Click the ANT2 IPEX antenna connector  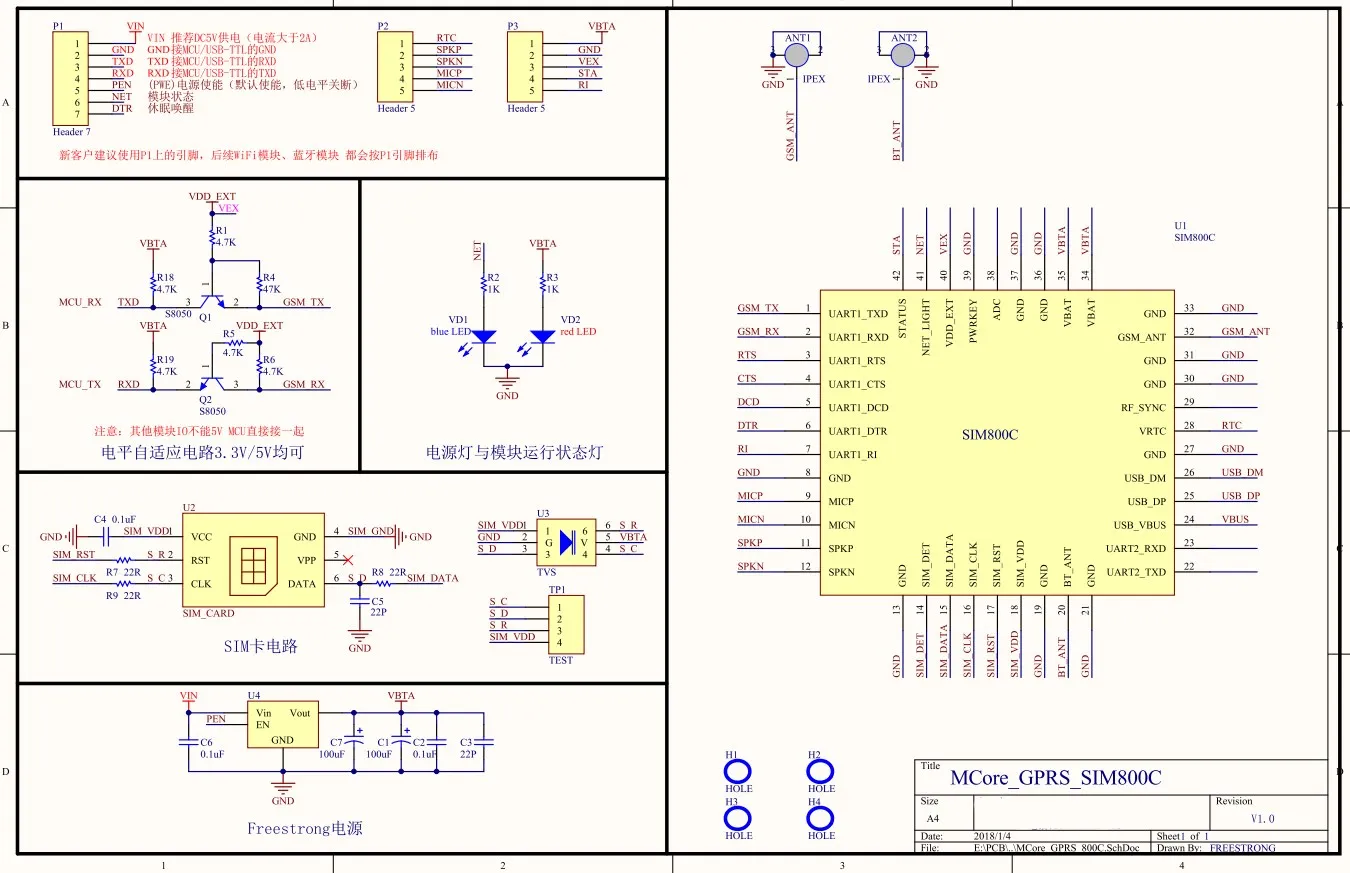click(903, 54)
